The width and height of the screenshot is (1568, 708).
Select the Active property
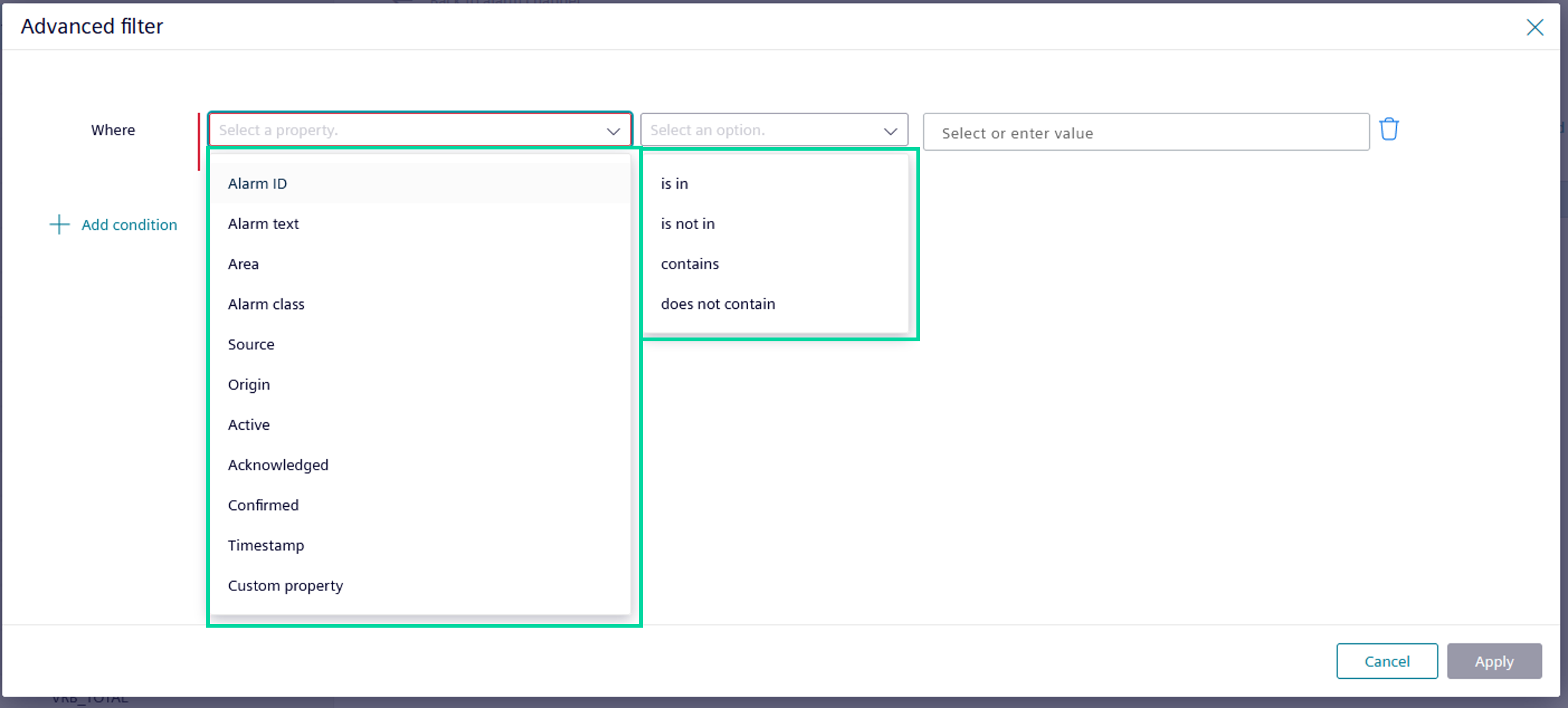click(420, 425)
